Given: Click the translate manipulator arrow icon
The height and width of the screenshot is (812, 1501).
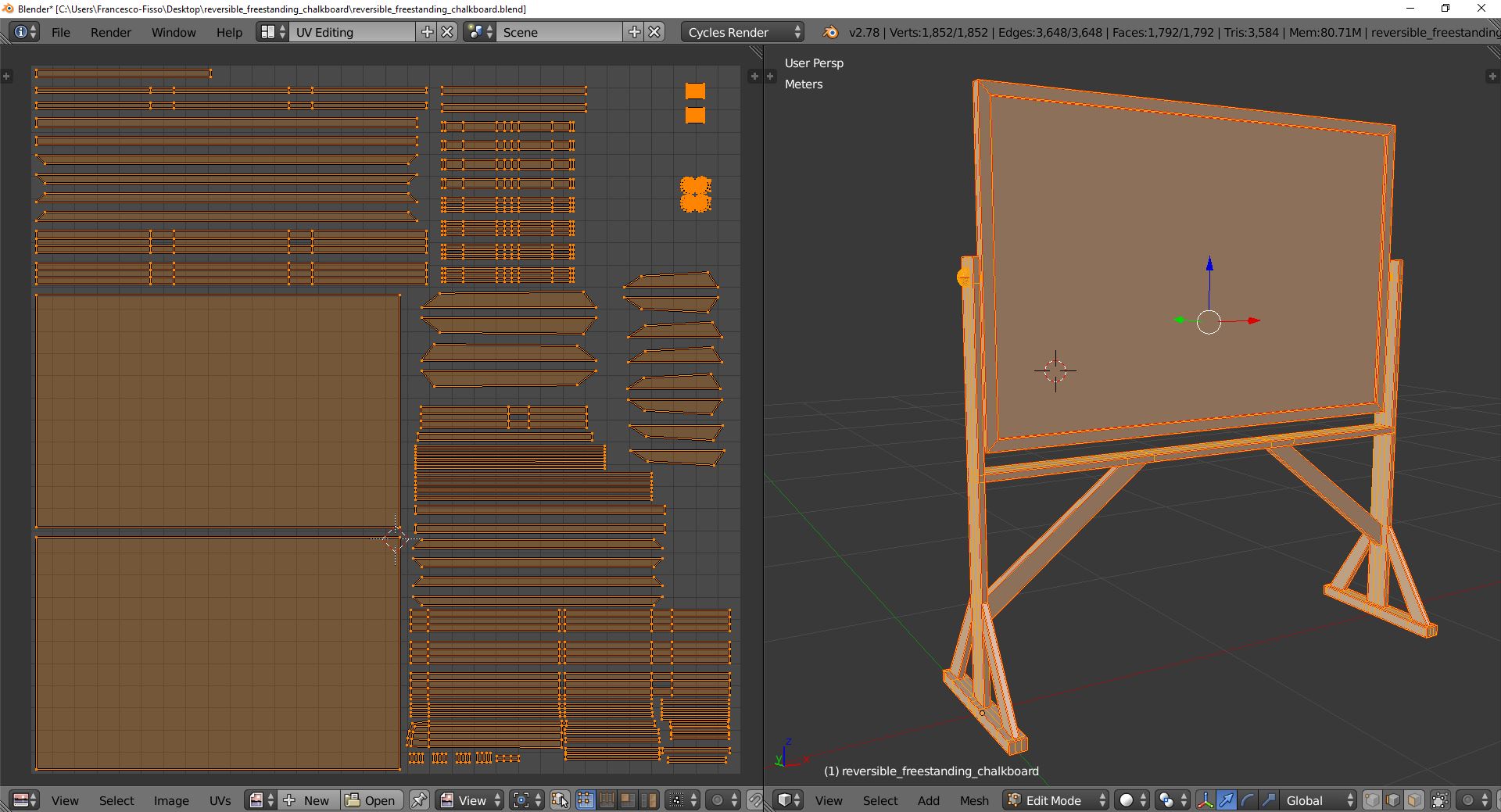Looking at the screenshot, I should click(1227, 800).
